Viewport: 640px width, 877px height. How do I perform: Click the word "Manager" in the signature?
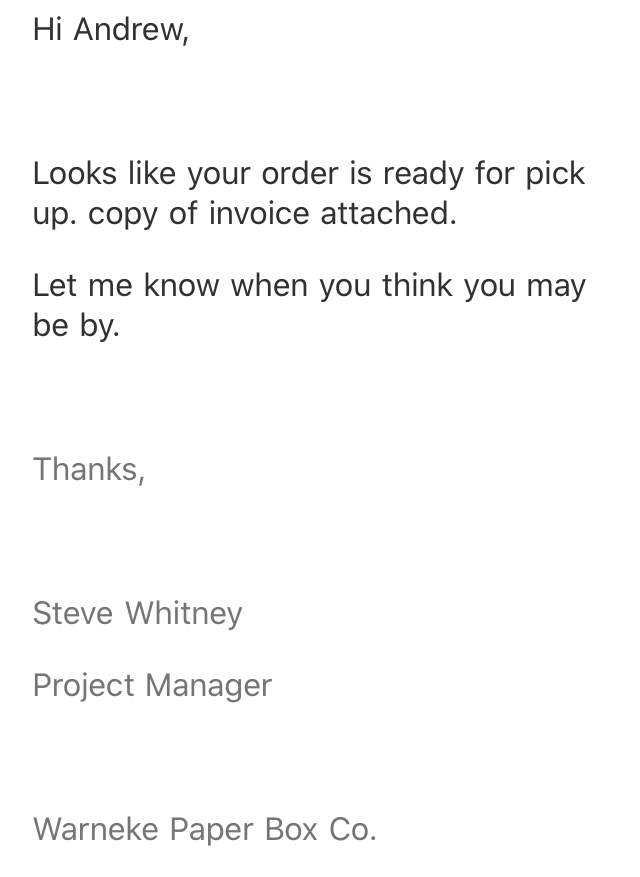pos(209,687)
